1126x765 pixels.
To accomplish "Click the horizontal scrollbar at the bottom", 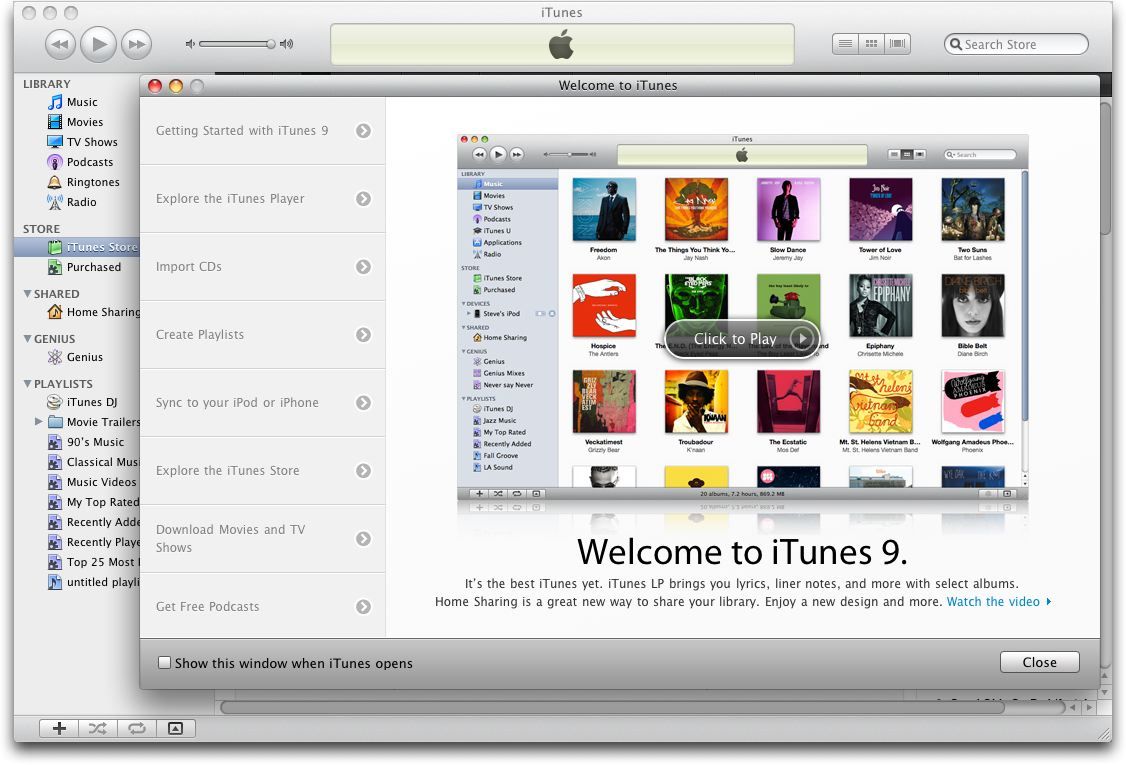I will point(612,708).
